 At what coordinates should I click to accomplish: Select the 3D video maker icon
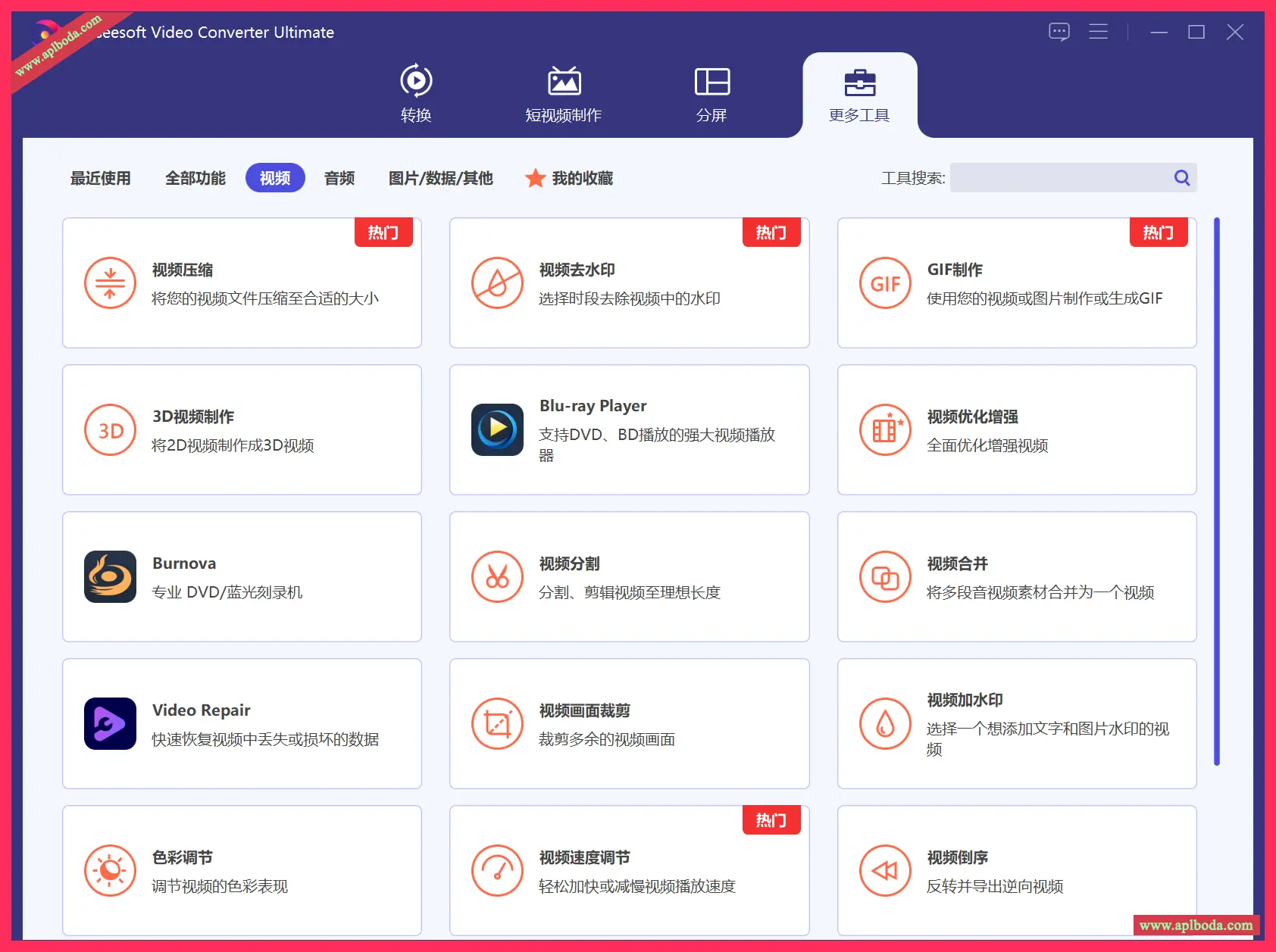click(x=110, y=430)
